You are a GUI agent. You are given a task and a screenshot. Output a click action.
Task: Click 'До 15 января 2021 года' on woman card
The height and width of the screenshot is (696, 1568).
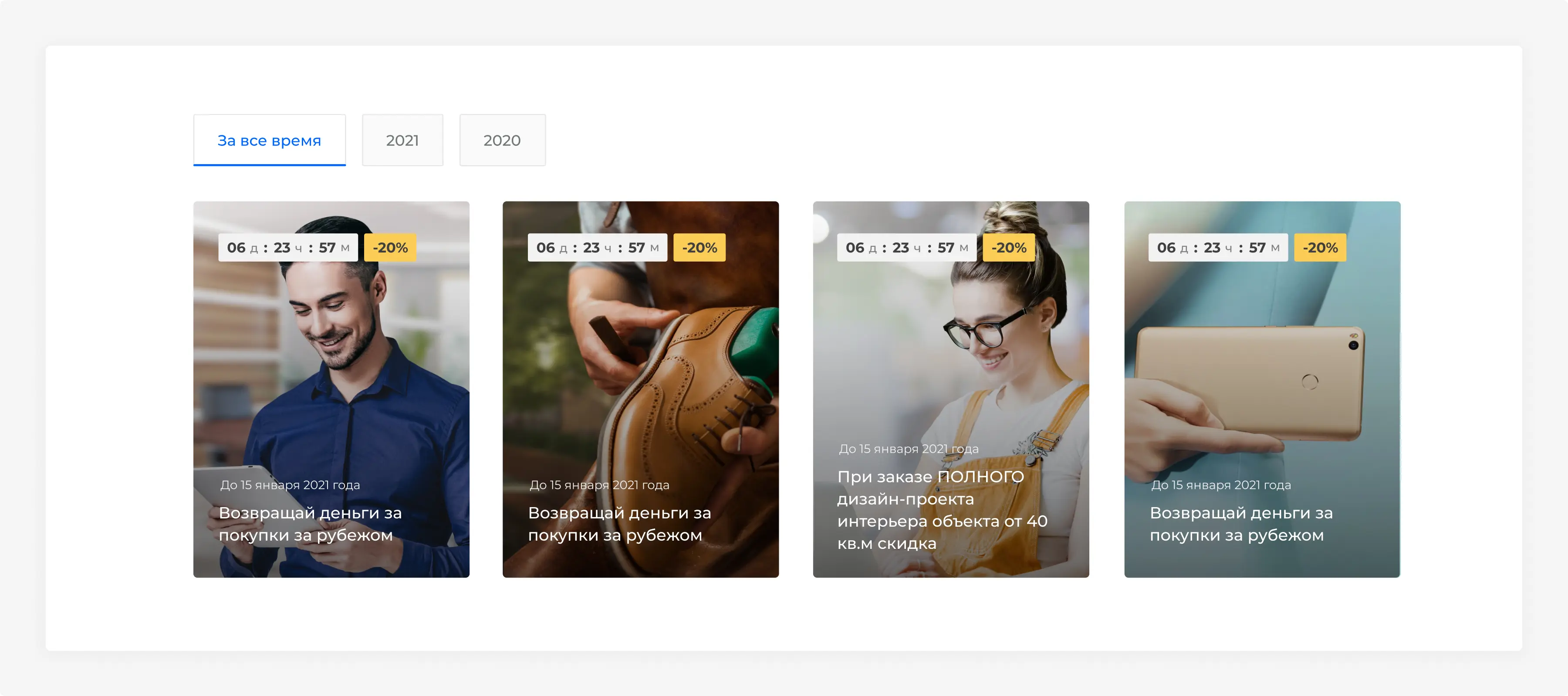tap(909, 449)
